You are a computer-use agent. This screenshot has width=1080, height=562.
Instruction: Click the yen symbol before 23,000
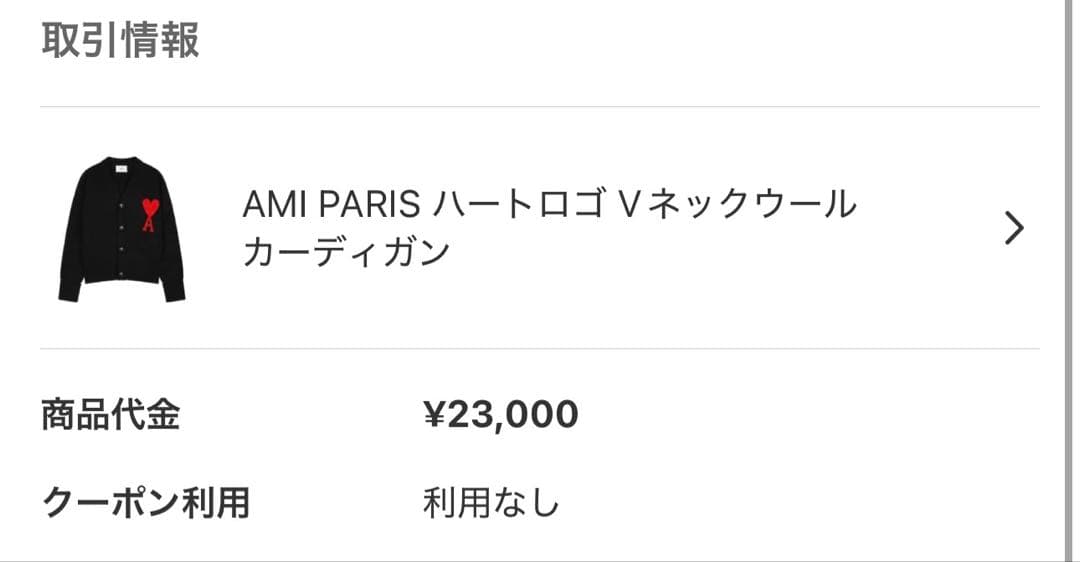[x=434, y=414]
